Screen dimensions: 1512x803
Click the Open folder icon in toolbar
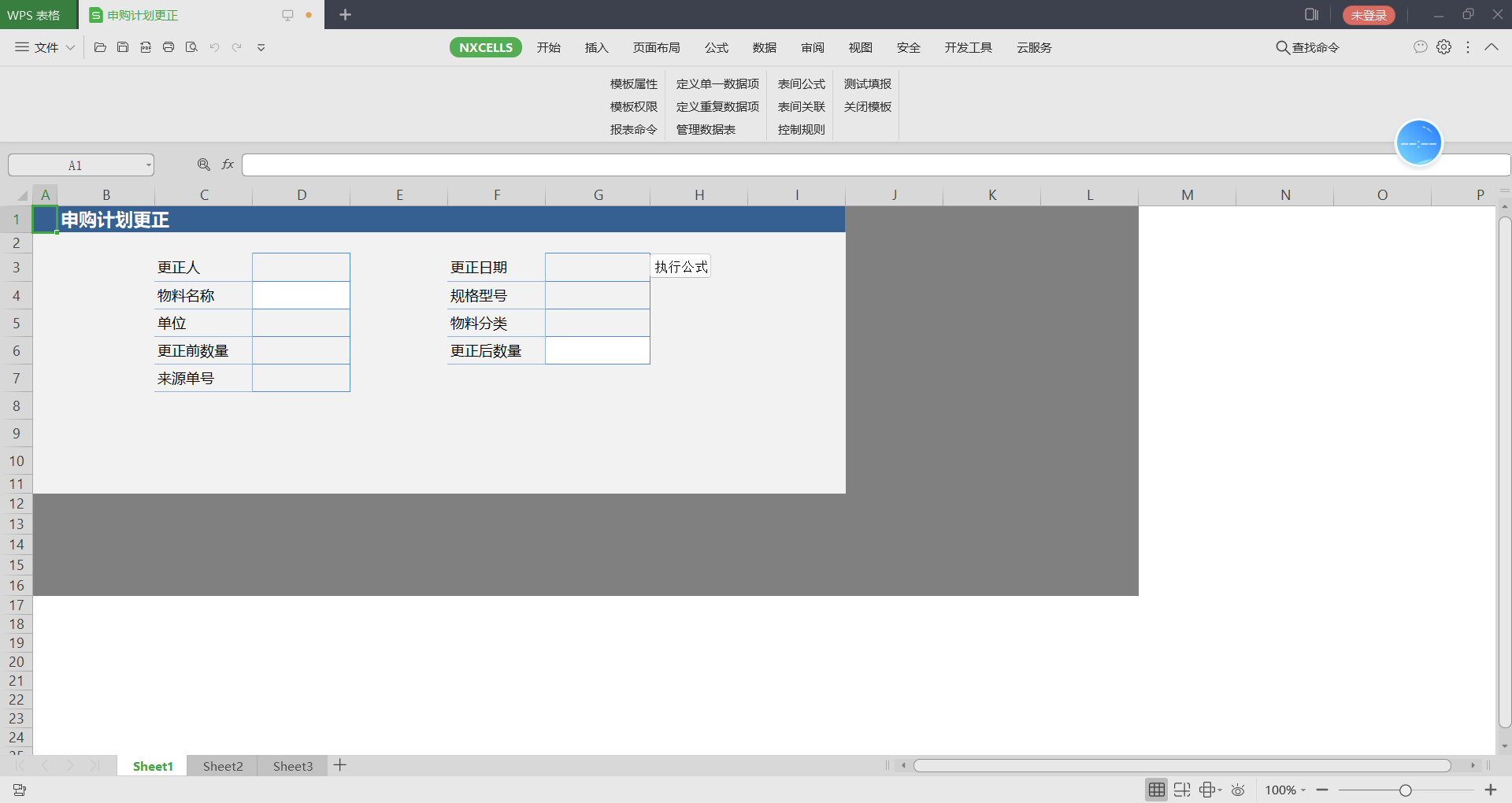click(100, 47)
